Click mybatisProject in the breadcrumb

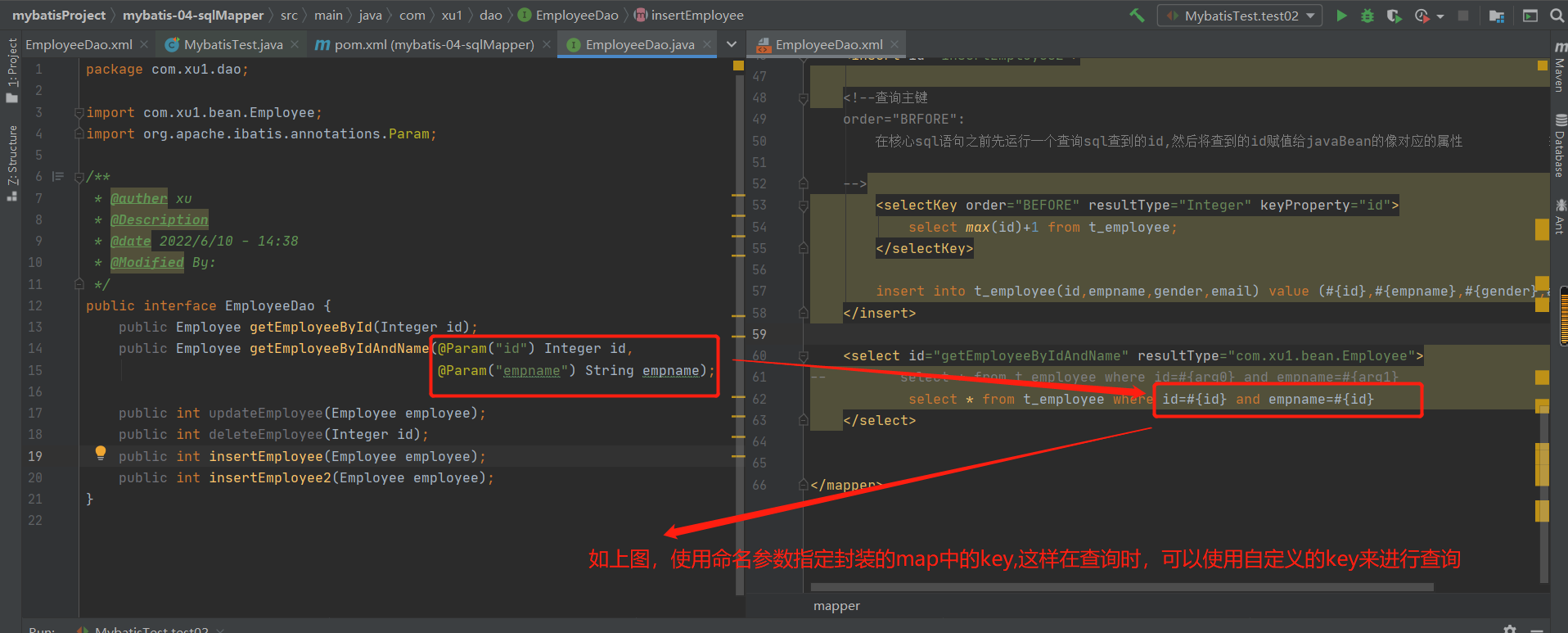59,15
